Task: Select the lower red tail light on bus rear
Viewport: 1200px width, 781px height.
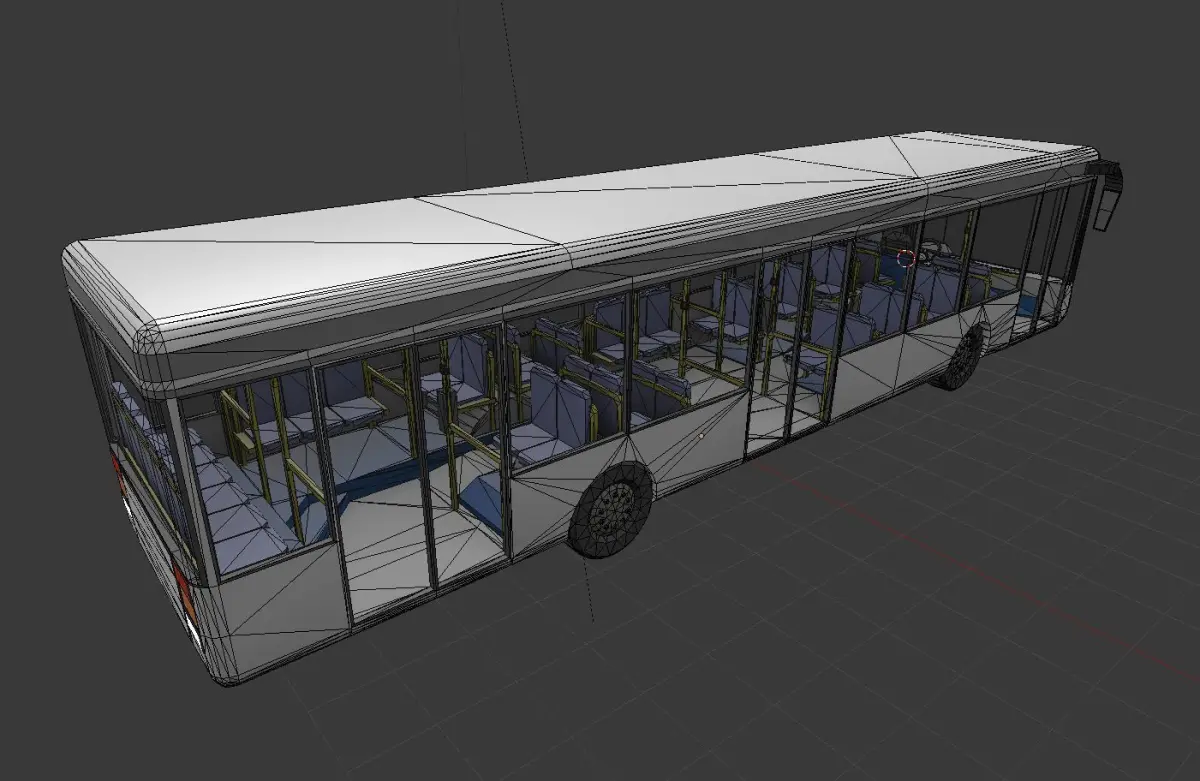Action: pos(185,591)
